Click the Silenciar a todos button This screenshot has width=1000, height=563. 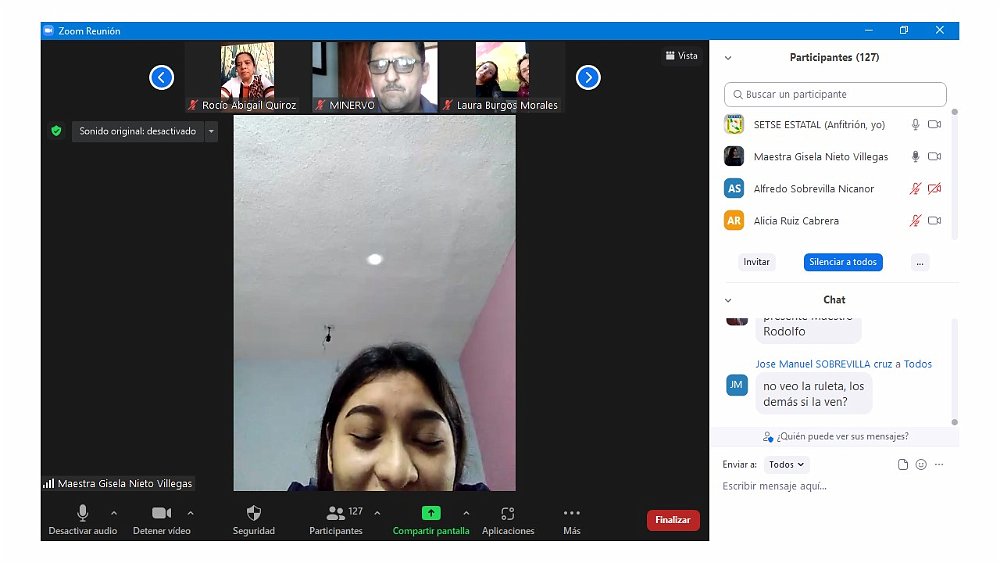pos(842,262)
